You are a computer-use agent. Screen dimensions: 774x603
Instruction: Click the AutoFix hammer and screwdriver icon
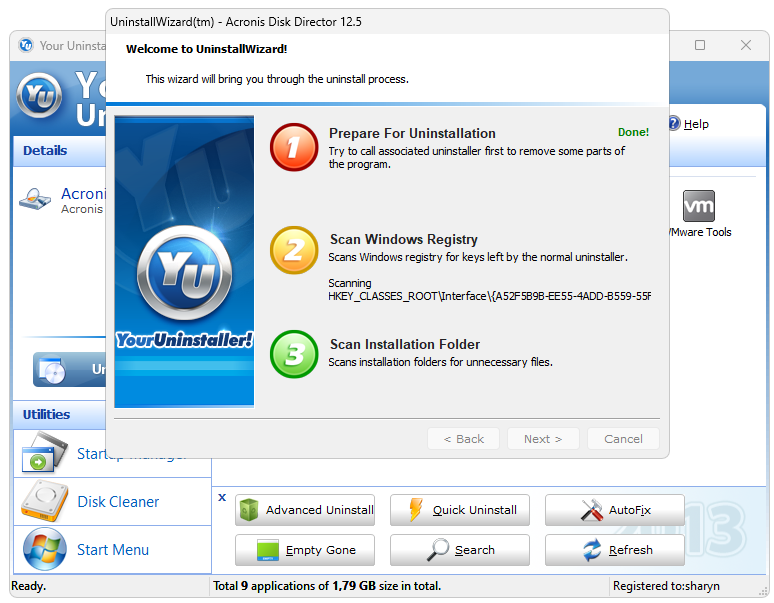(x=591, y=510)
